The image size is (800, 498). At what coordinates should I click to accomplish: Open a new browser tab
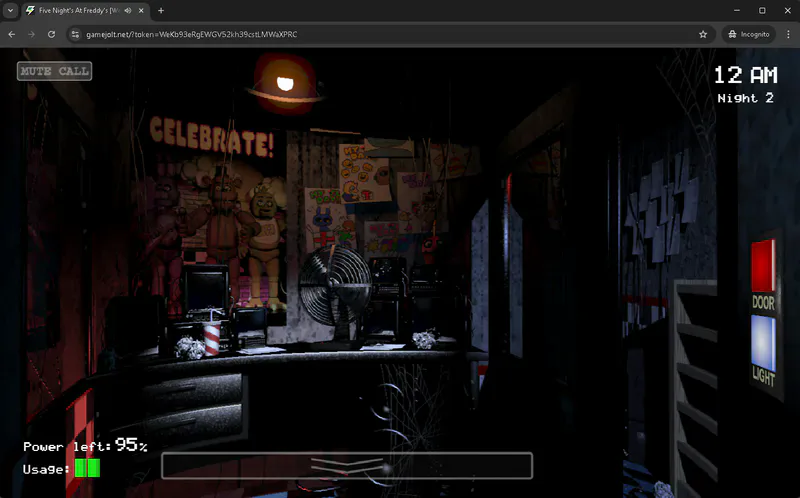pos(161,10)
